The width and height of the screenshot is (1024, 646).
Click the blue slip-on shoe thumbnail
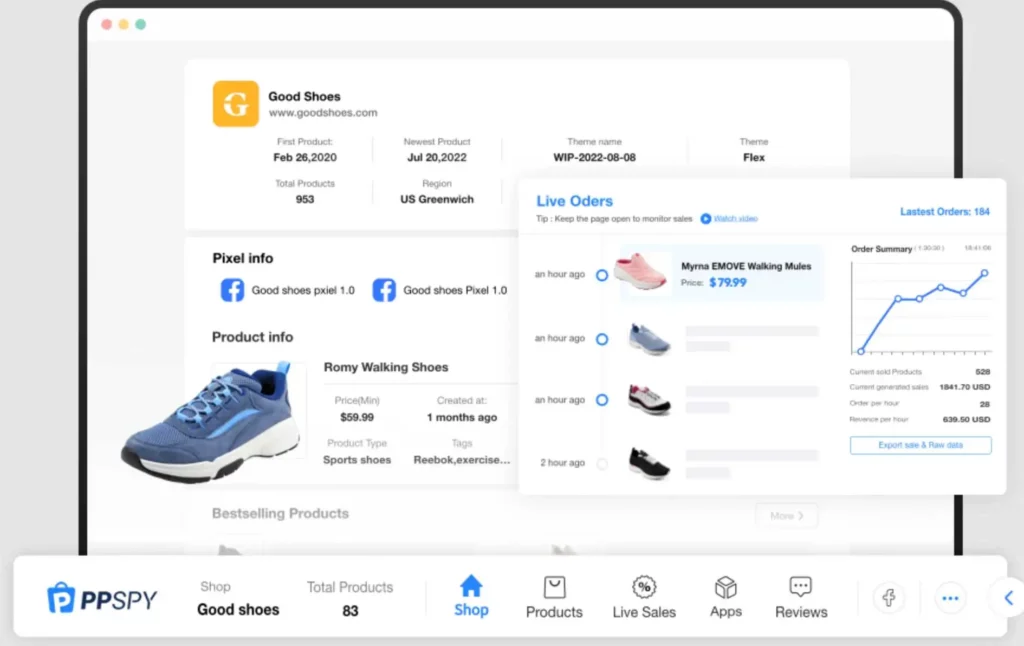(648, 338)
